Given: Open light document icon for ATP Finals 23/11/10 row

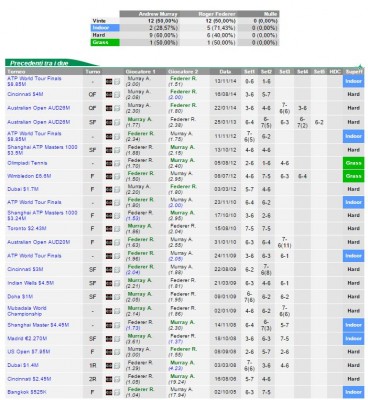Looking at the screenshot, I should [117, 203].
